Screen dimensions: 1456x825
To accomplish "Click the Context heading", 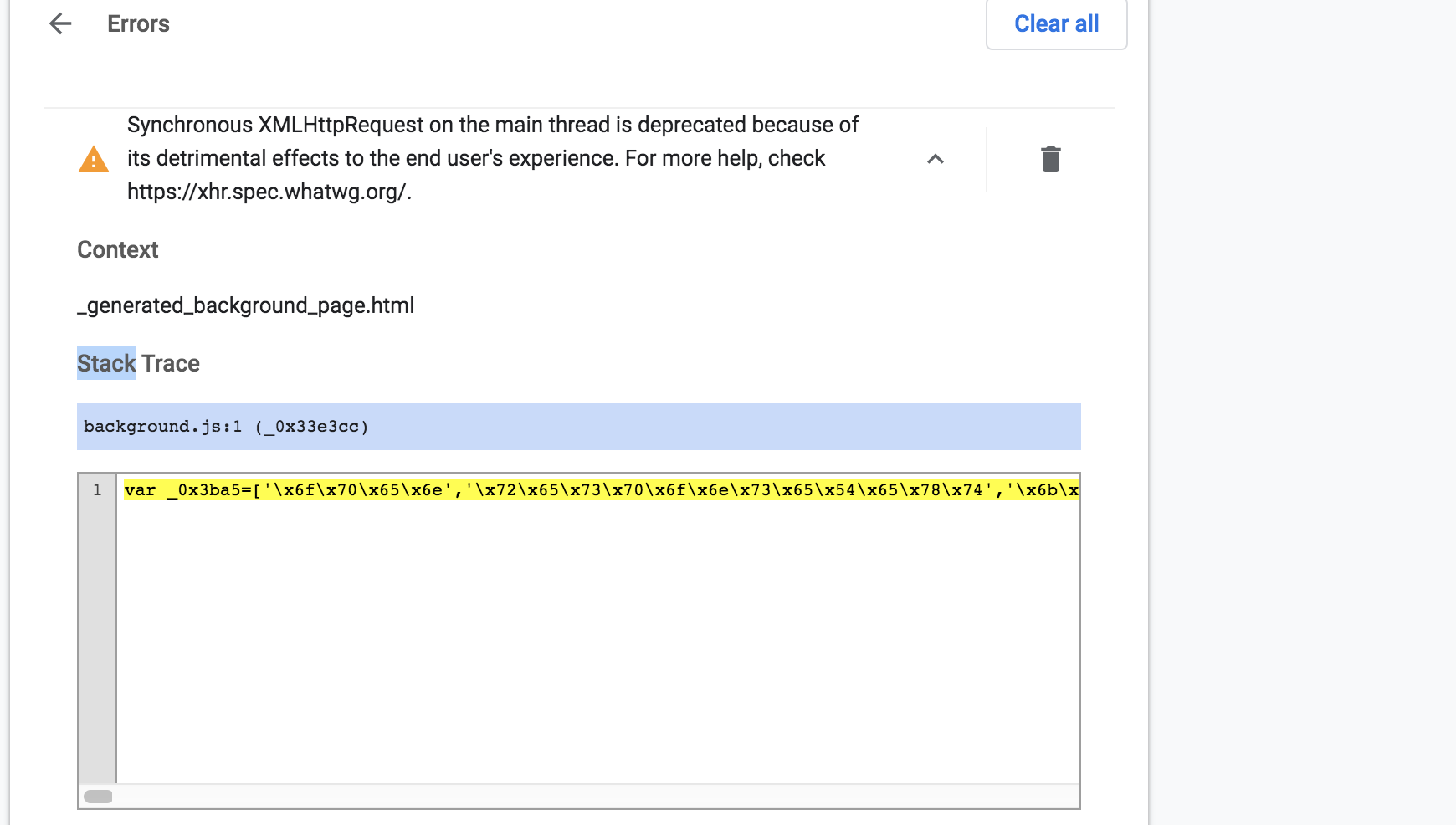I will (118, 249).
